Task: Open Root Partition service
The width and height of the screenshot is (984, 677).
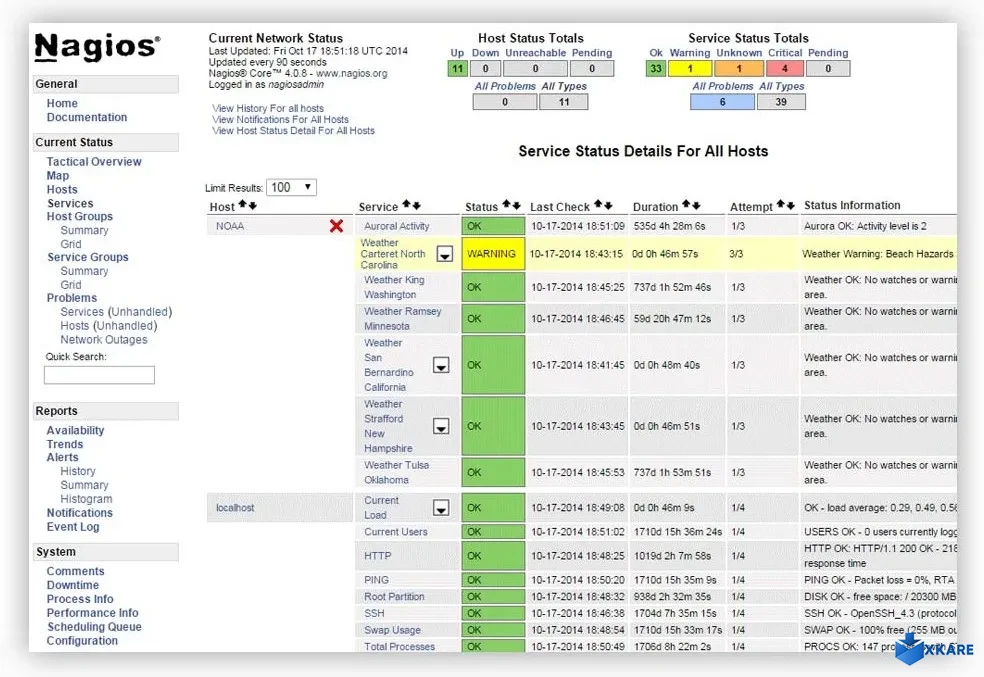Action: (394, 597)
